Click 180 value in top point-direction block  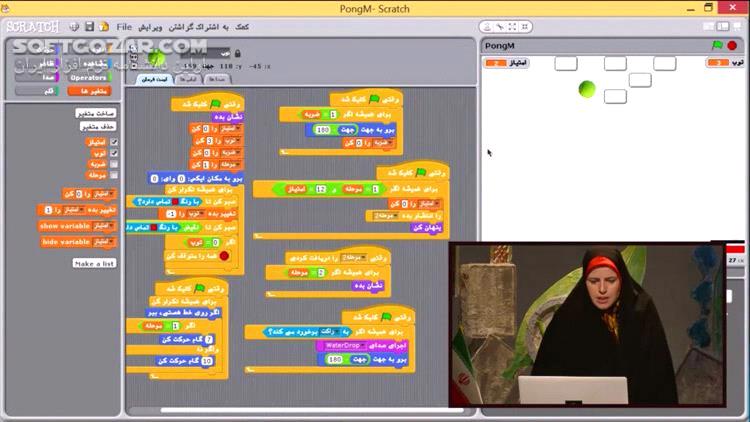[x=323, y=130]
